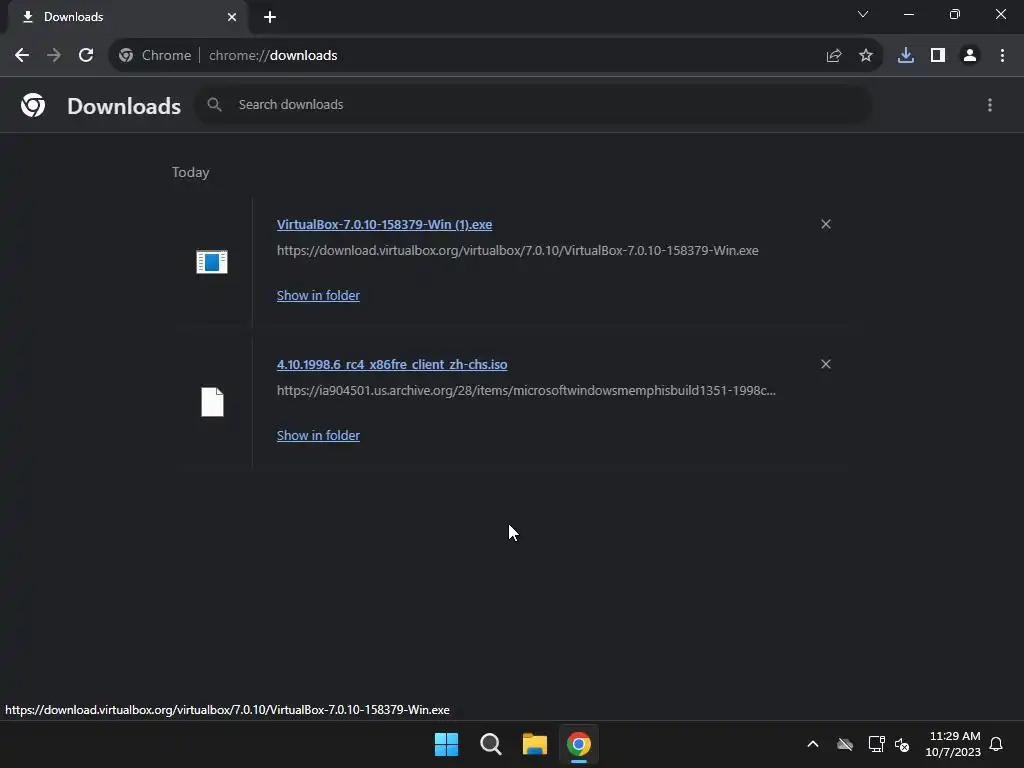Click the Chrome logo beside Downloads heading
Viewport: 1024px width, 768px height.
(x=33, y=105)
